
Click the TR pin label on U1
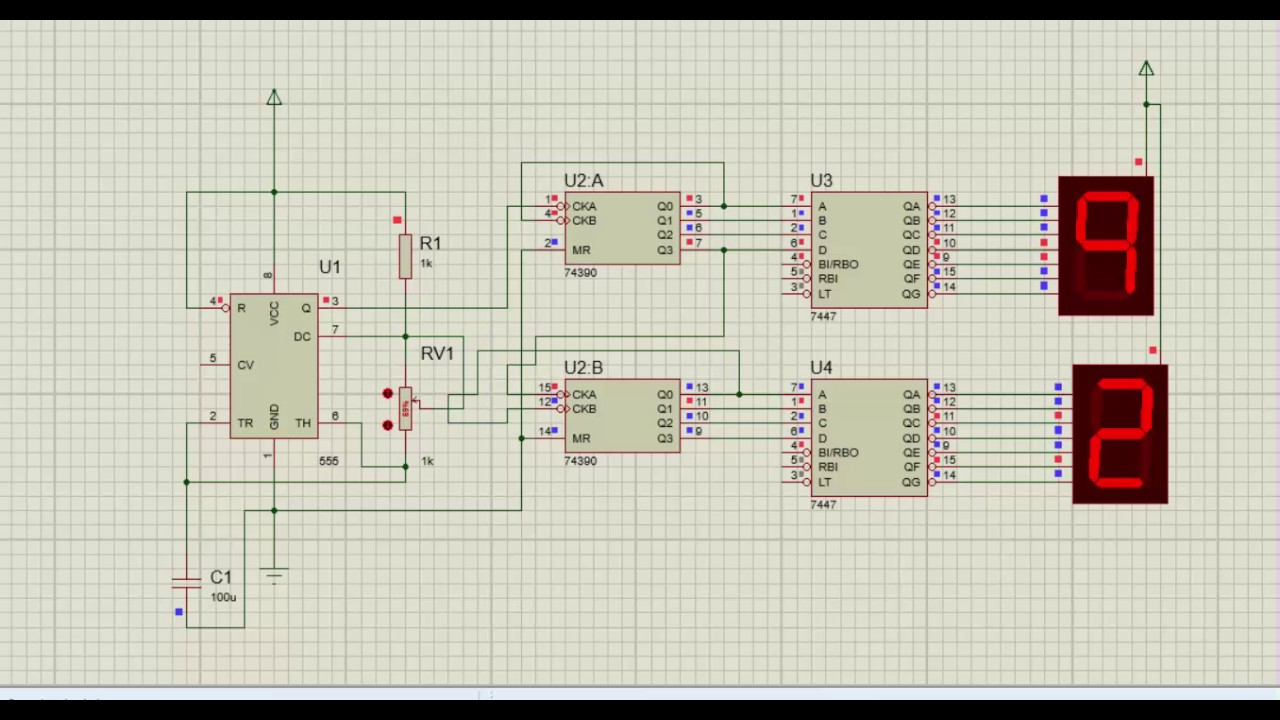pyautogui.click(x=245, y=424)
